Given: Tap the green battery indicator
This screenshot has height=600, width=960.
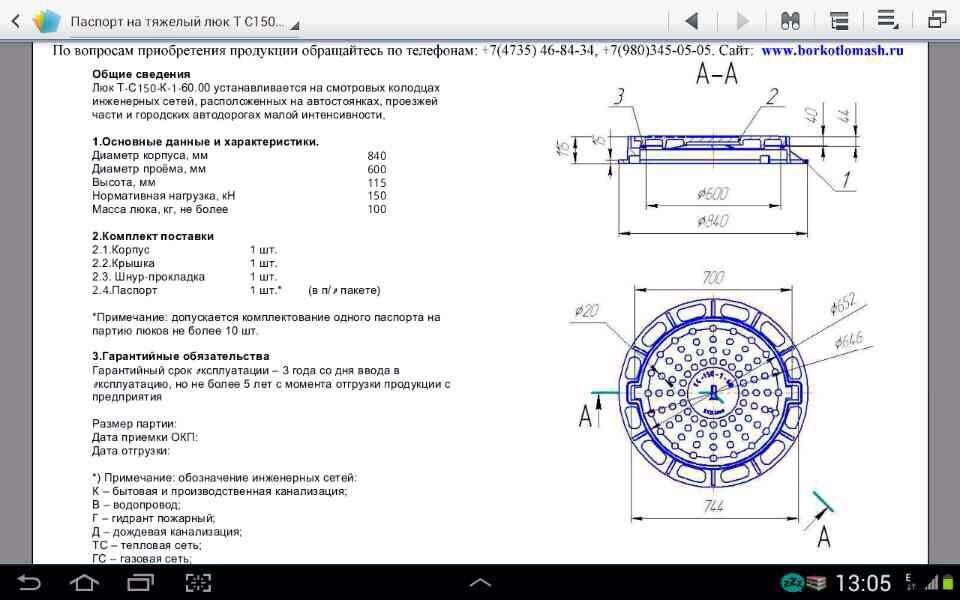Looking at the screenshot, I should (950, 582).
